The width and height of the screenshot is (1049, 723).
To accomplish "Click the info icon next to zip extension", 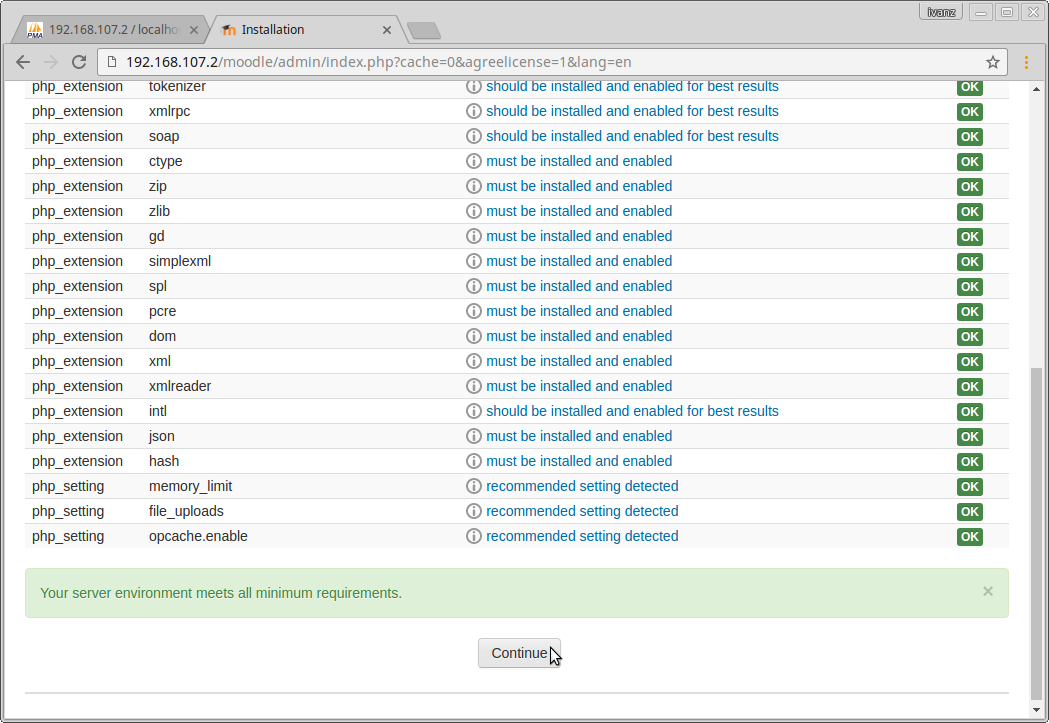I will click(474, 187).
